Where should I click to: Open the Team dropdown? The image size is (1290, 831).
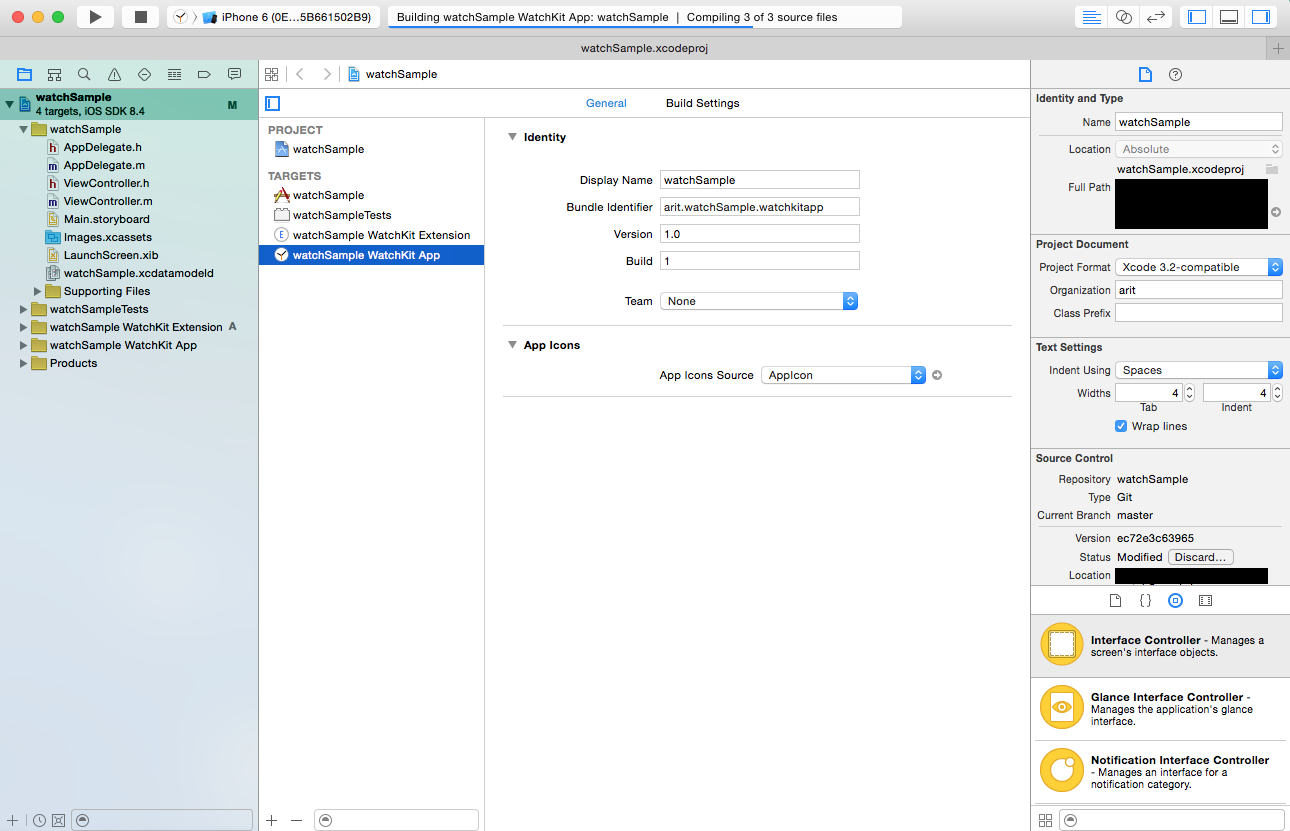(759, 301)
